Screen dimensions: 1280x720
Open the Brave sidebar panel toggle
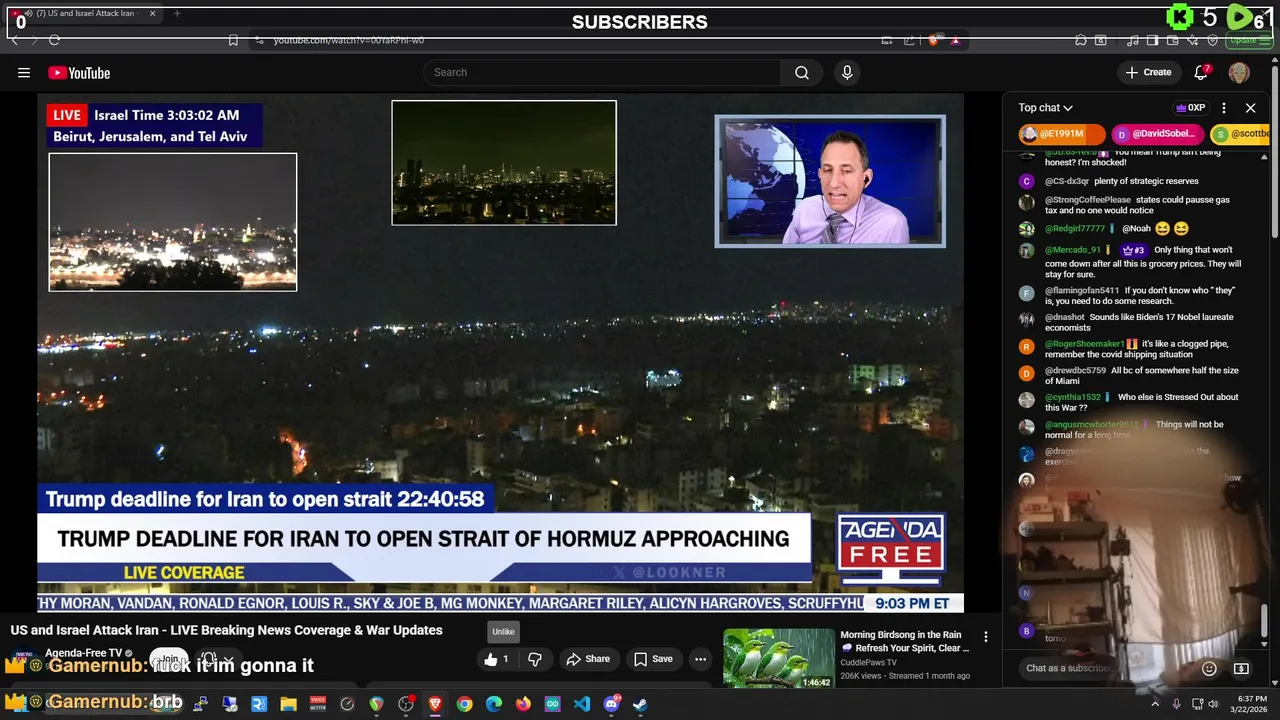pyautogui.click(x=1152, y=40)
